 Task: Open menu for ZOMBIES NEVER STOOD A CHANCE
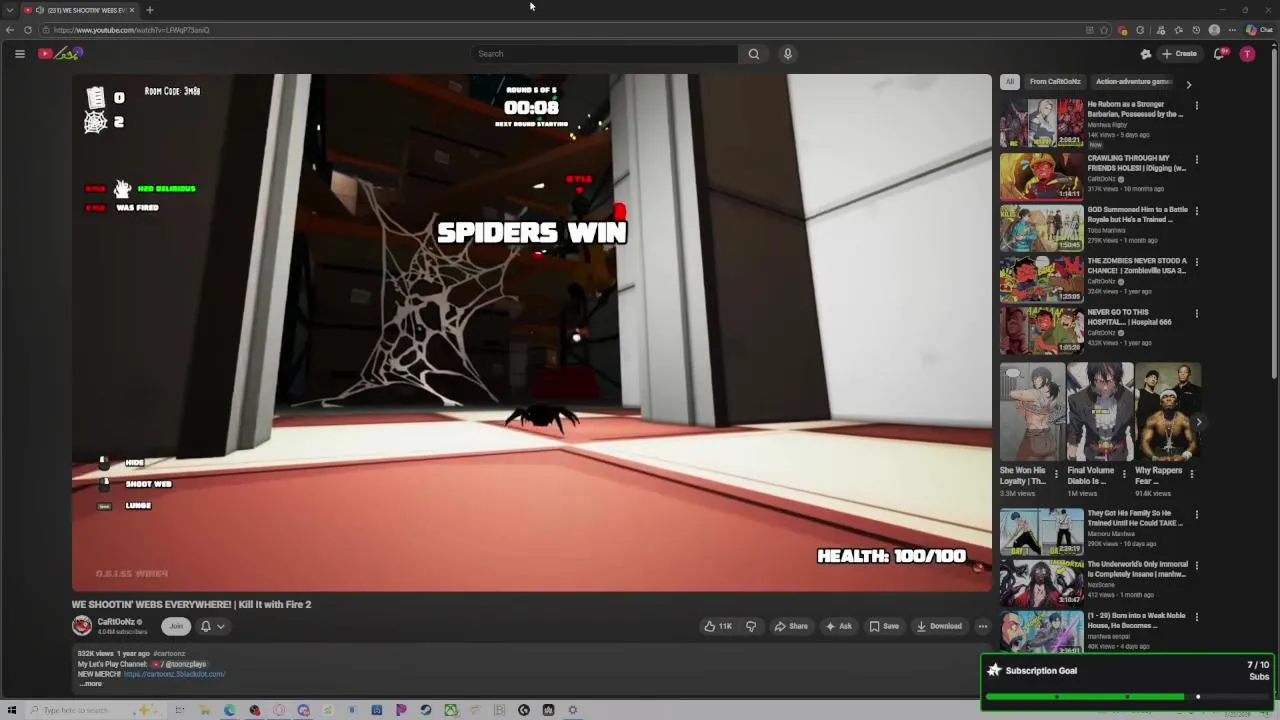coord(1196,262)
